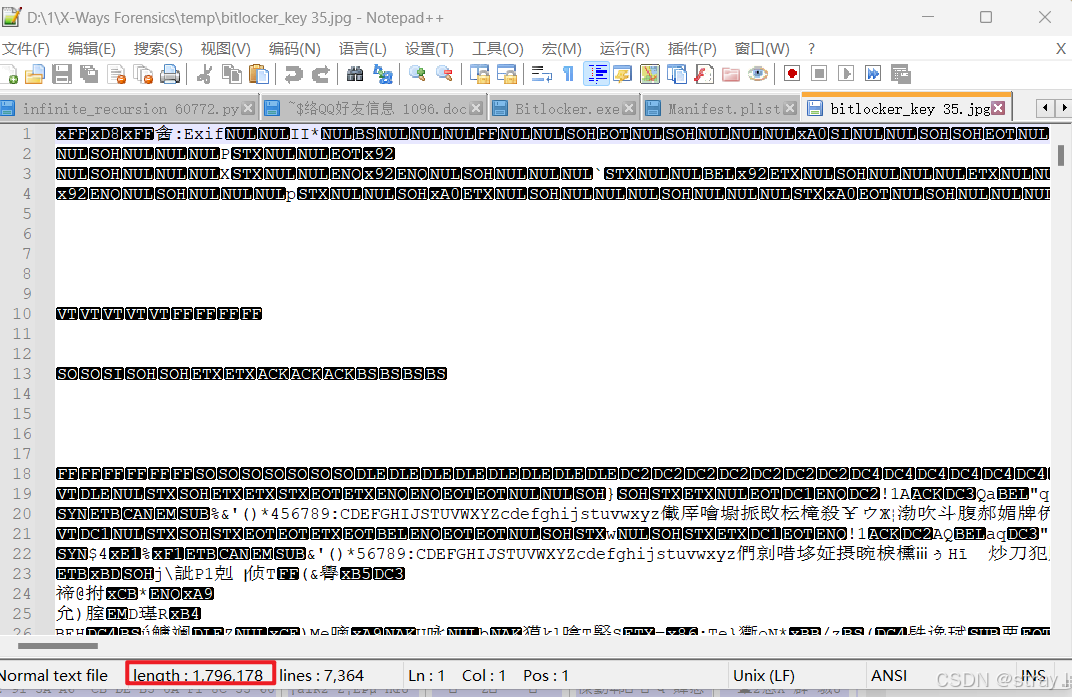The image size is (1072, 697).
Task: Redo the last undone action
Action: click(321, 74)
